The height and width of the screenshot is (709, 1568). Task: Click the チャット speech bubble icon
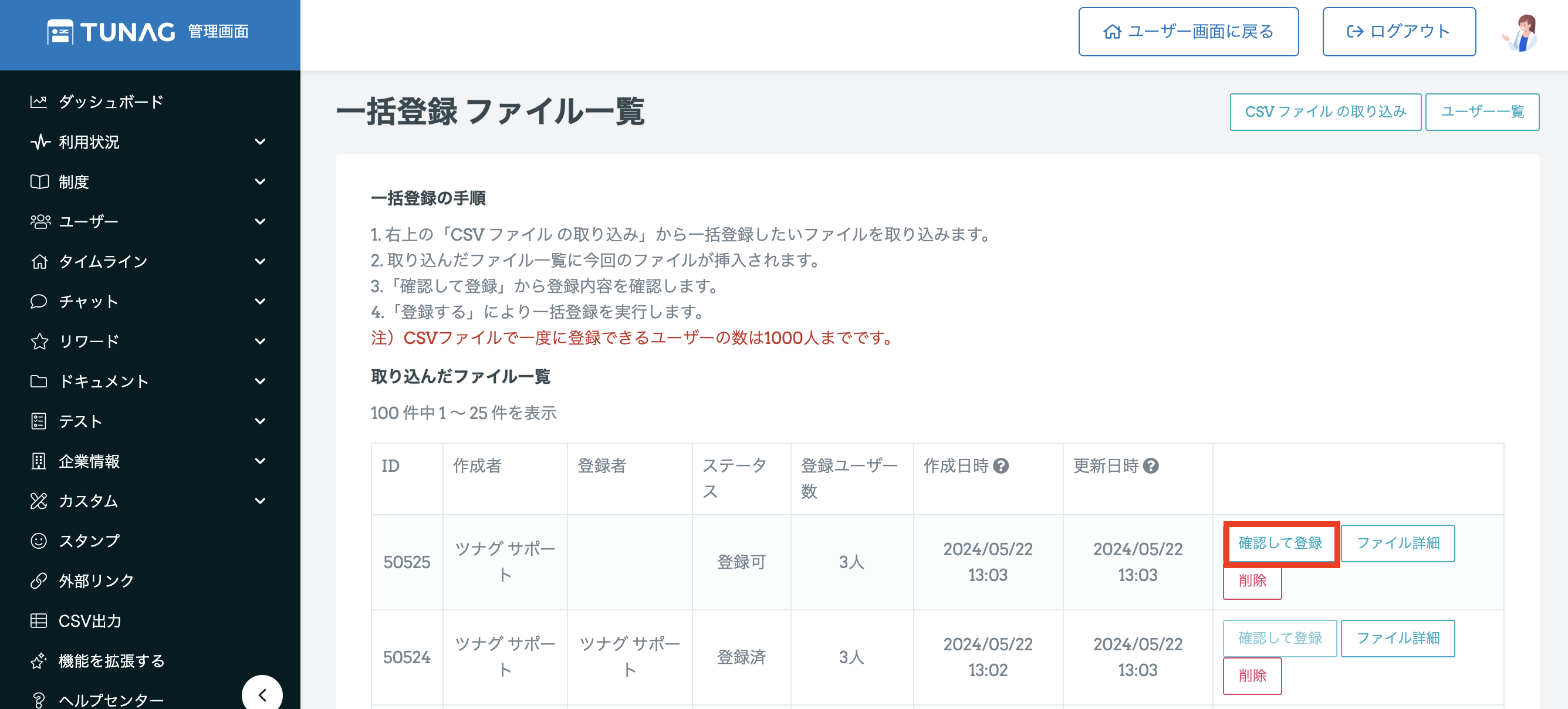coord(39,301)
